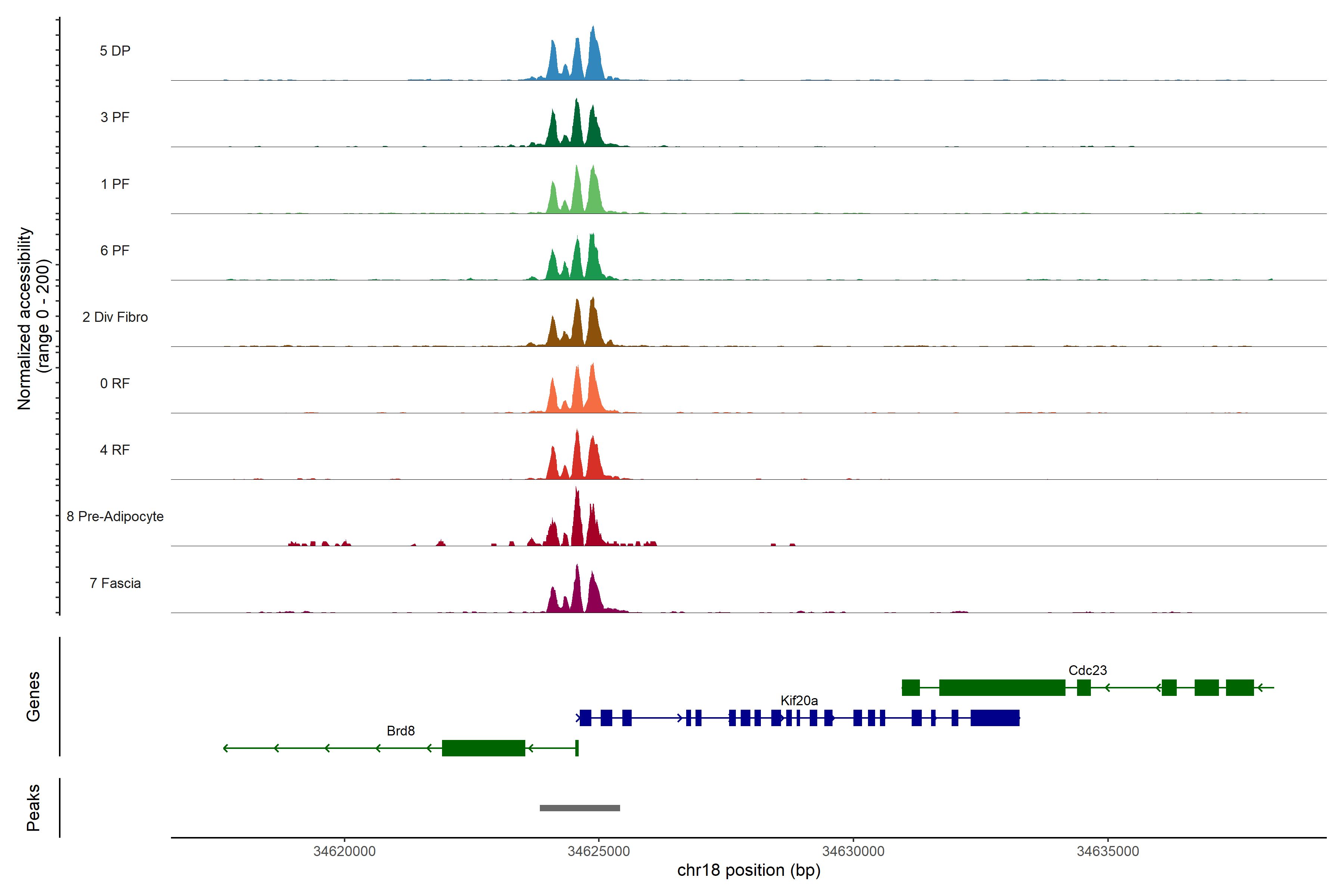Click the chr18 position axis title
This screenshot has width=1344, height=896.
pos(749,870)
